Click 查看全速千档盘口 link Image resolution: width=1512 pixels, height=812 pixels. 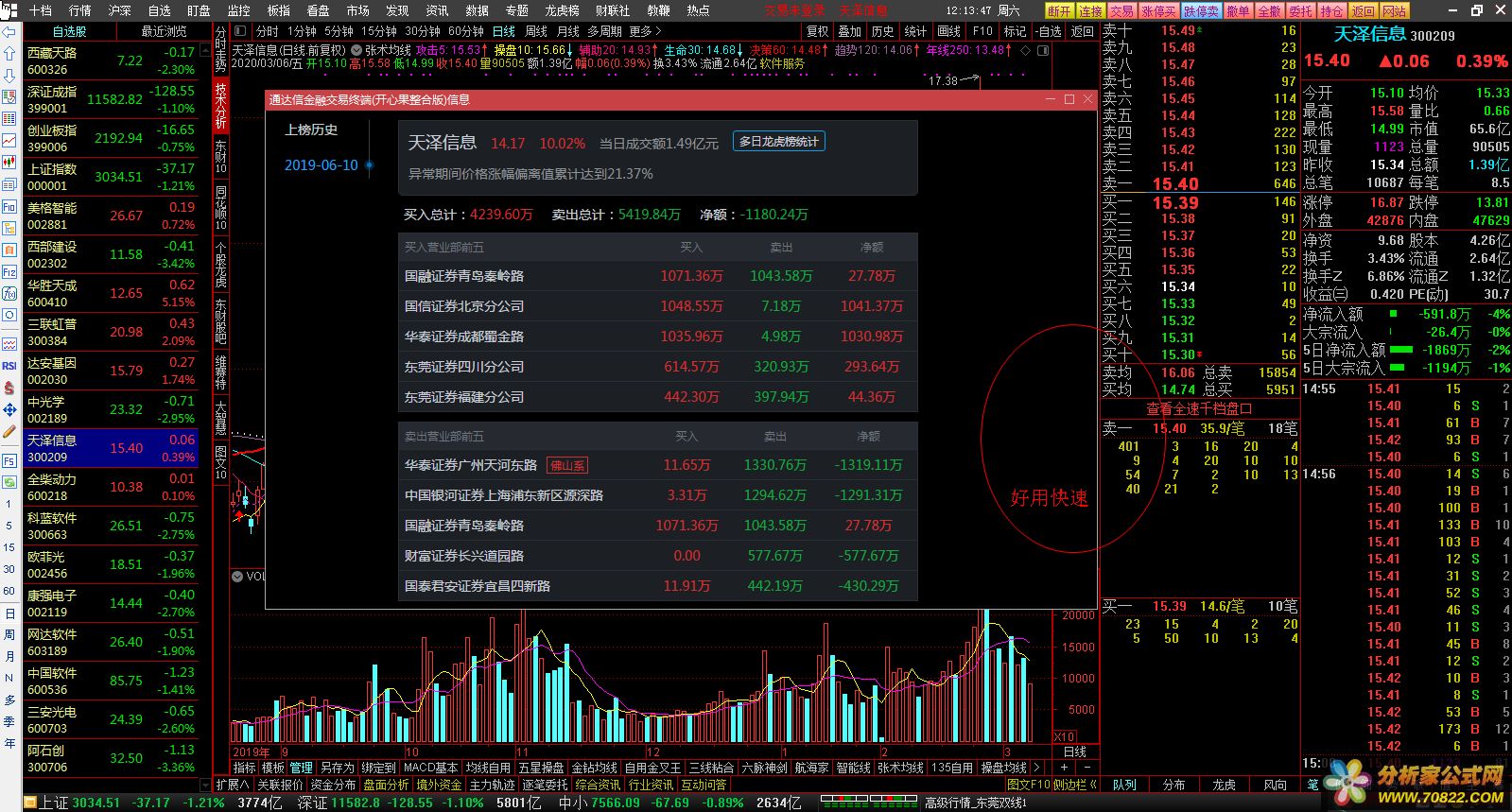(x=1199, y=409)
